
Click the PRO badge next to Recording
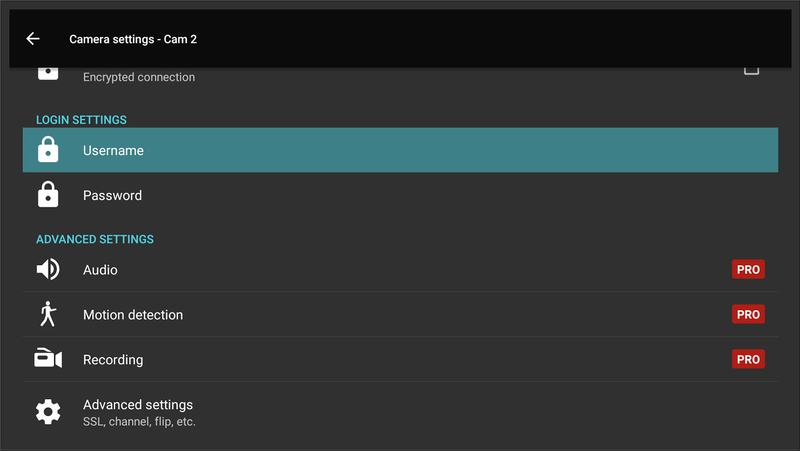[748, 359]
